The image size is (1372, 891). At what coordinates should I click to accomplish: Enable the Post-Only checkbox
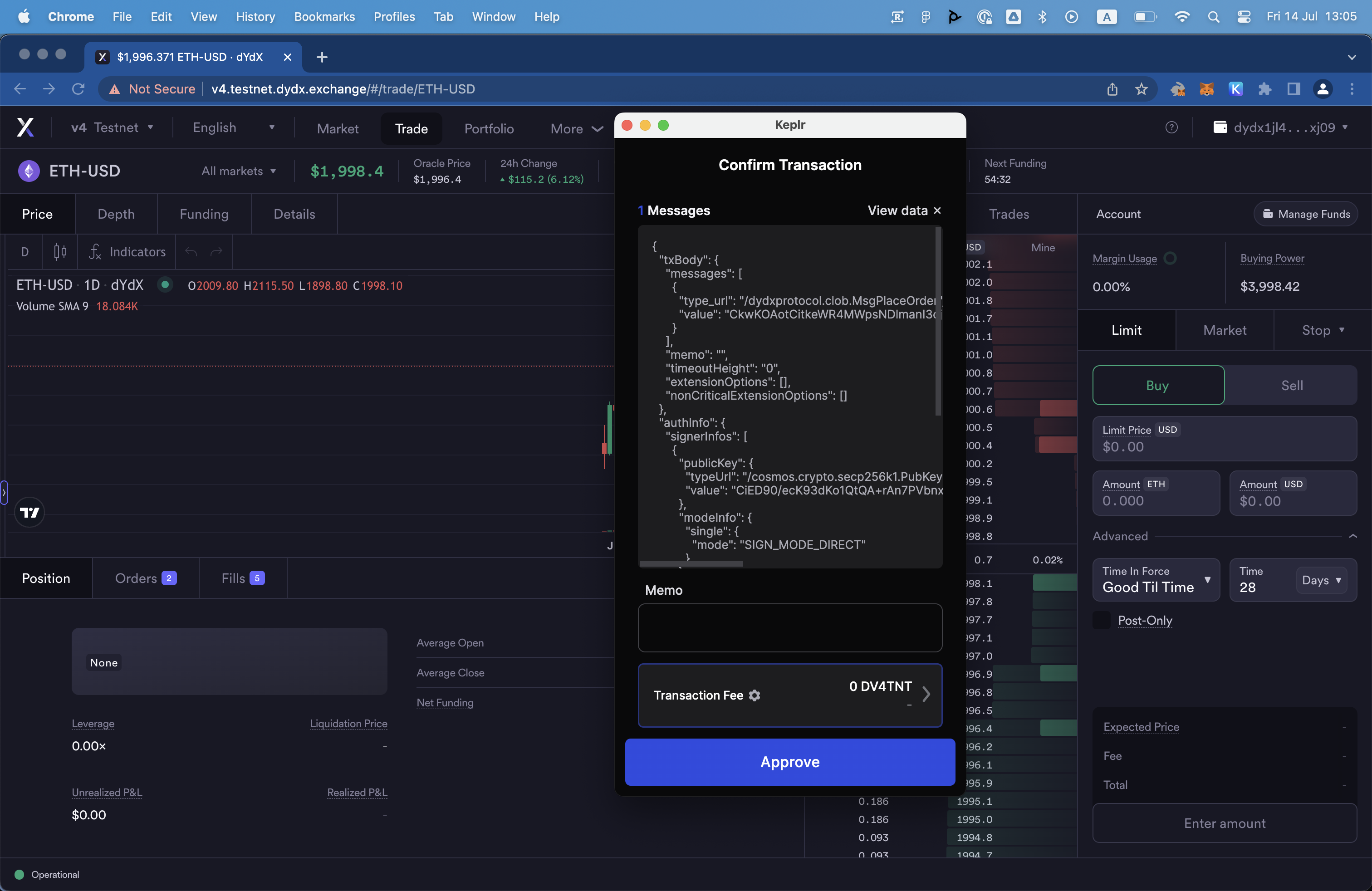tap(1101, 620)
